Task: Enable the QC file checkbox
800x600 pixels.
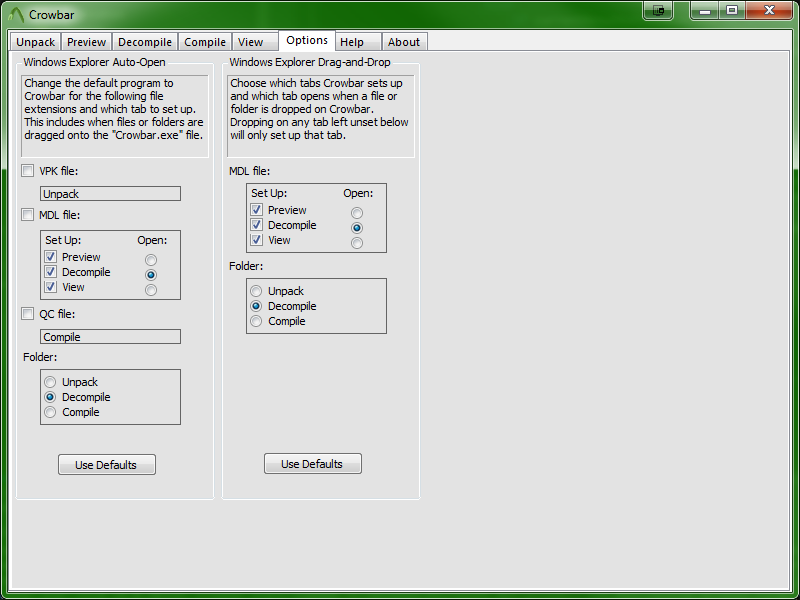Action: coord(28,313)
